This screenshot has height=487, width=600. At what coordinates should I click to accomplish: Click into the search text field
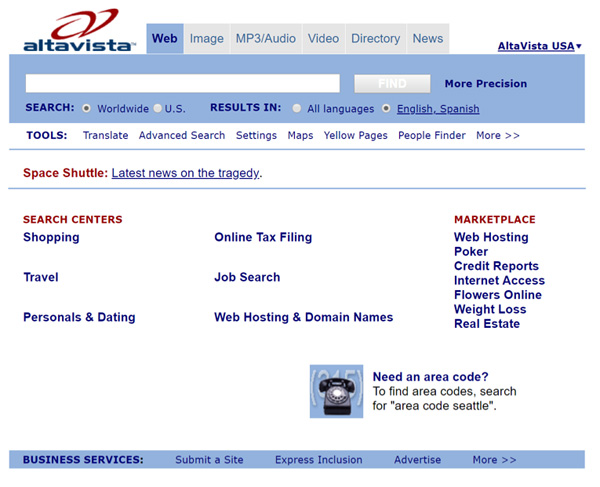[182, 84]
